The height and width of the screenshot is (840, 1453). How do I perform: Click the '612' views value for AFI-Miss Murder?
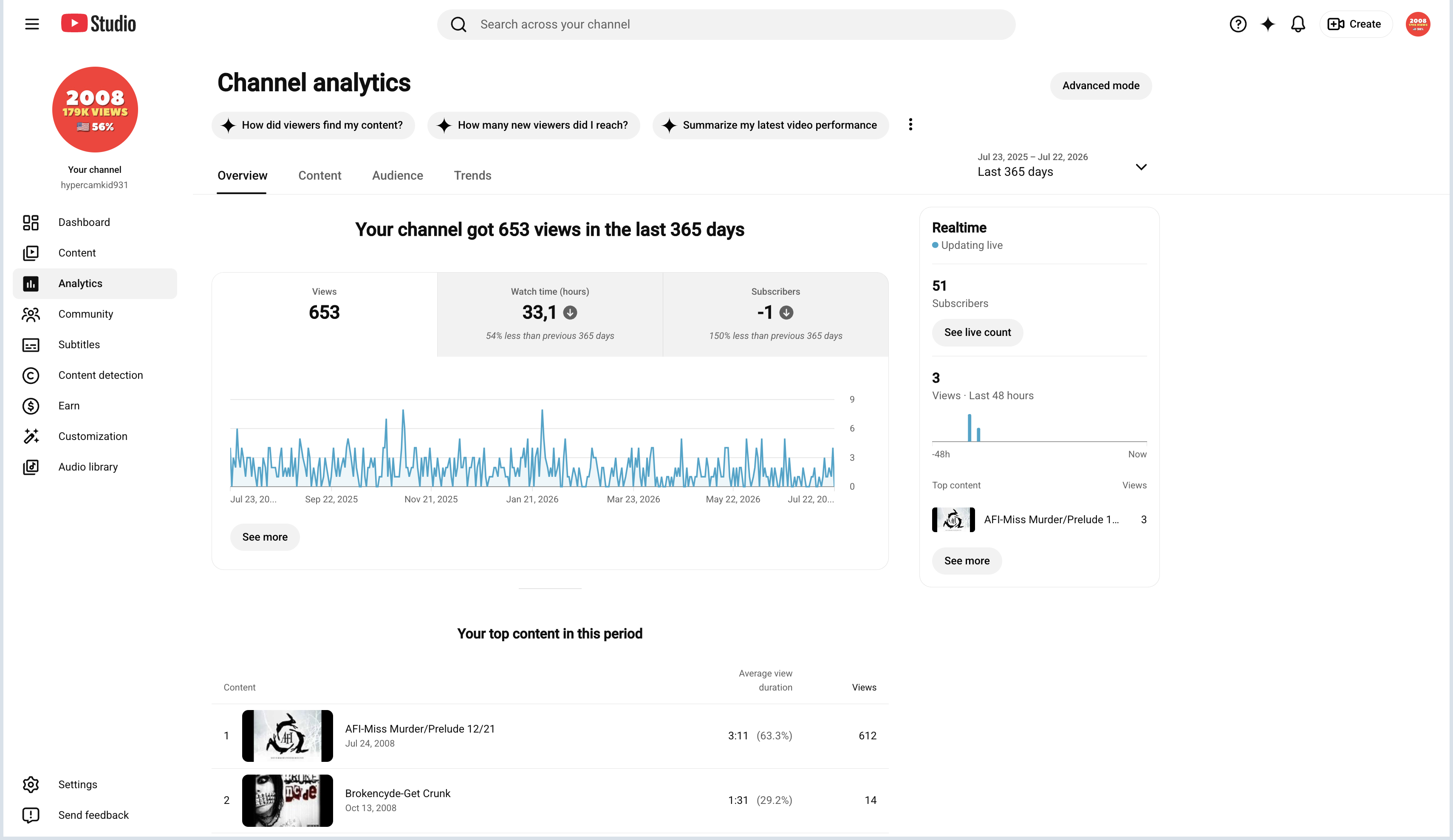pos(867,736)
